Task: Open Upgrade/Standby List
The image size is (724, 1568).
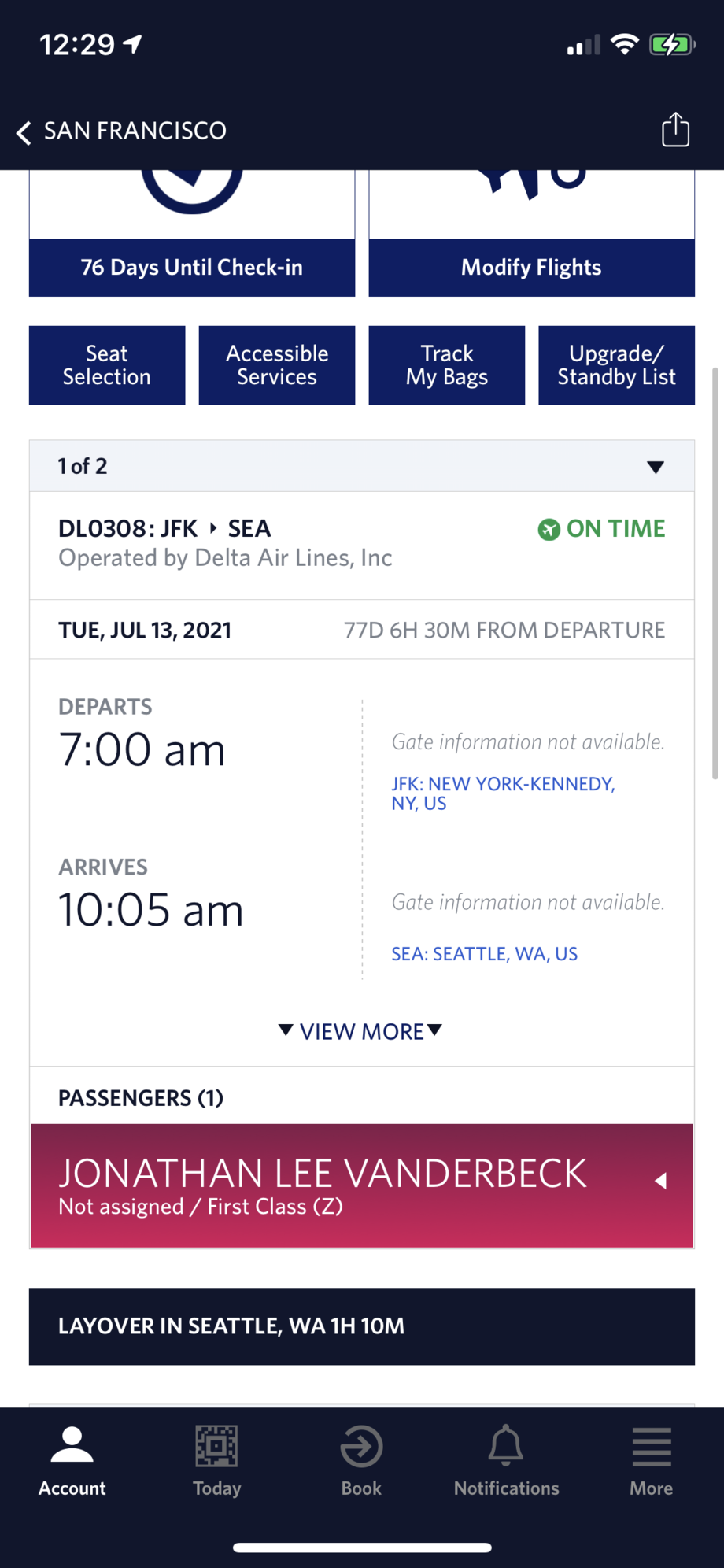Action: pyautogui.click(x=617, y=365)
